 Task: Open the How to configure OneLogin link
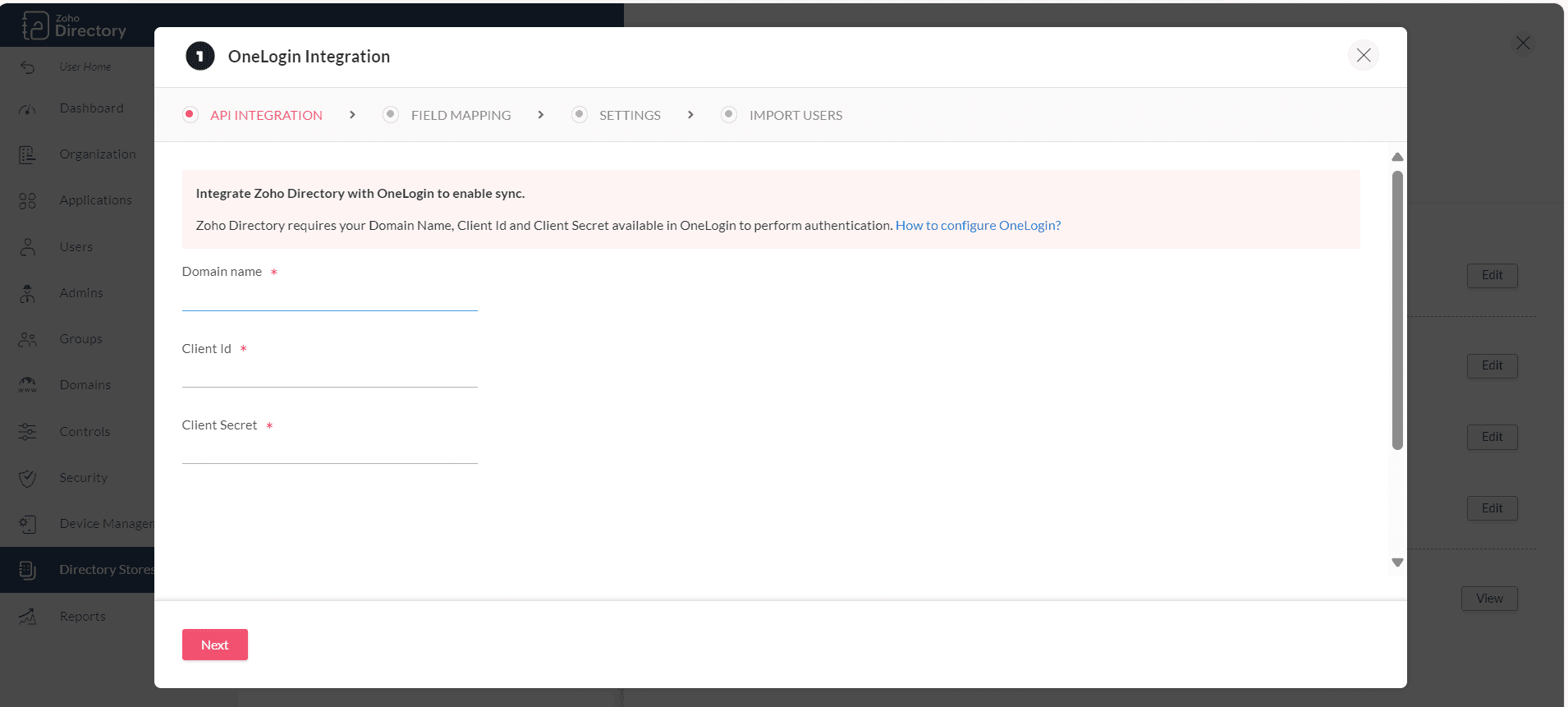click(x=978, y=225)
